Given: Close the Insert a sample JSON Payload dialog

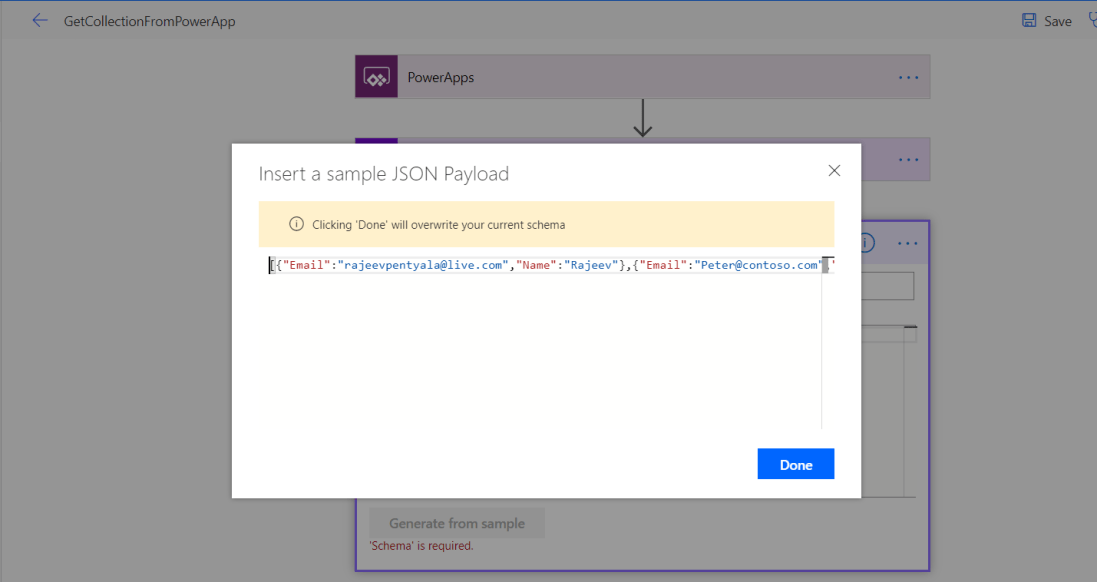Looking at the screenshot, I should (834, 170).
